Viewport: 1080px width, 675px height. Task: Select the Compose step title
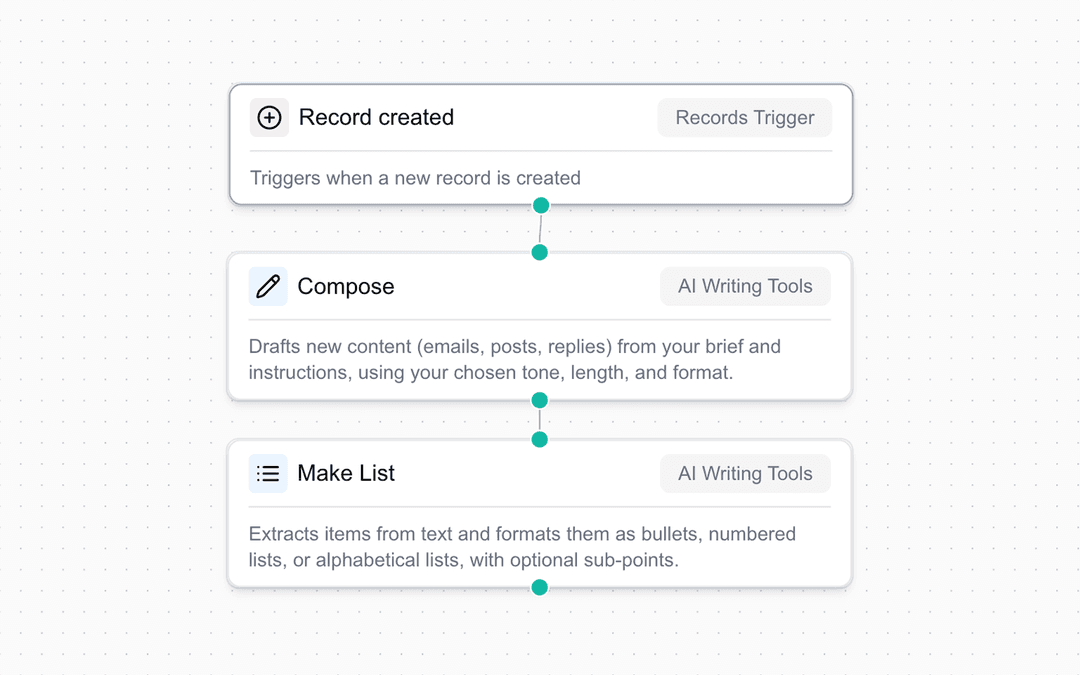click(346, 286)
